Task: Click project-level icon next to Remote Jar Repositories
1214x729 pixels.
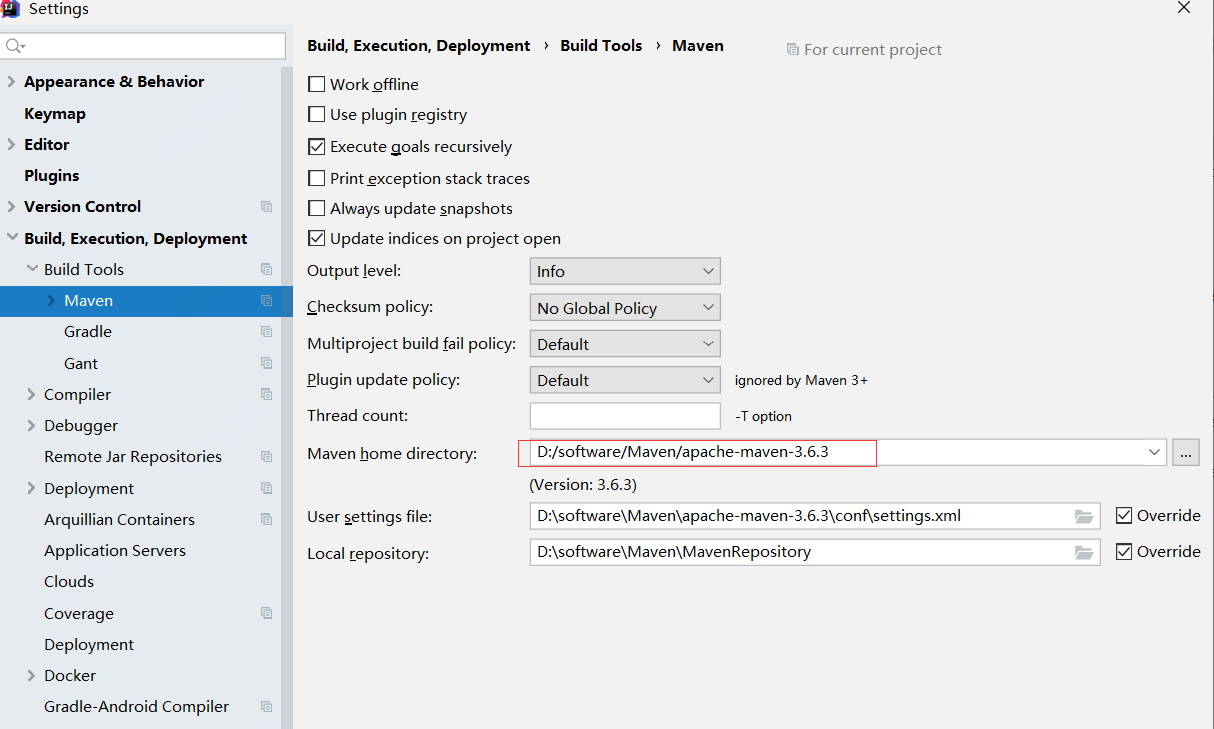Action: click(266, 456)
